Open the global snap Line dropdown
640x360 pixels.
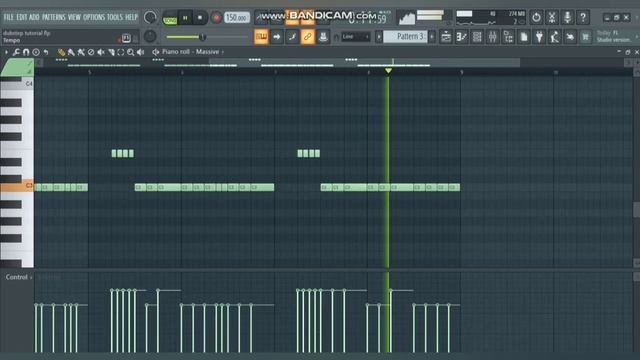click(355, 37)
